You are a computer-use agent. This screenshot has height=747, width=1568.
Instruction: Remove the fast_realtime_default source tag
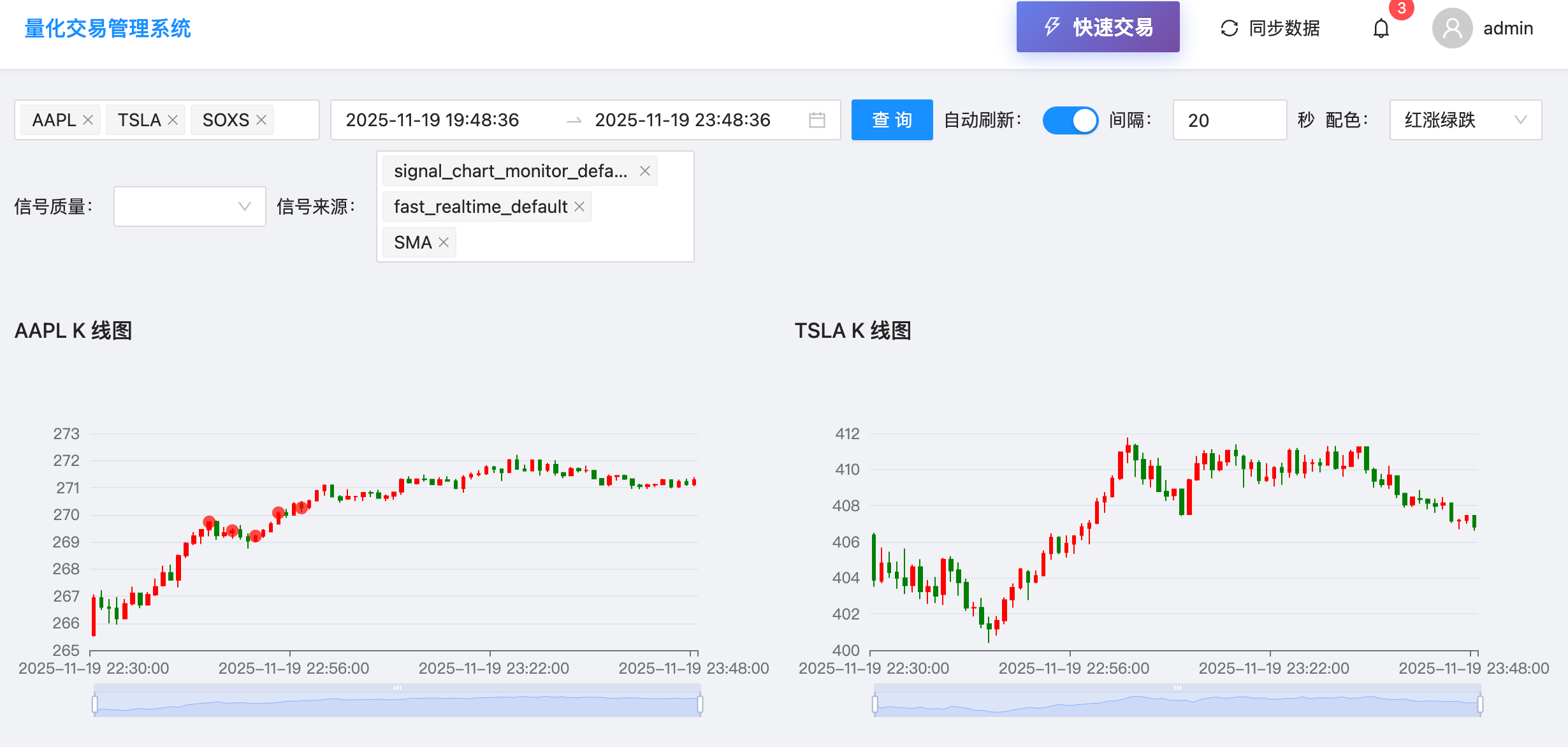tap(579, 207)
